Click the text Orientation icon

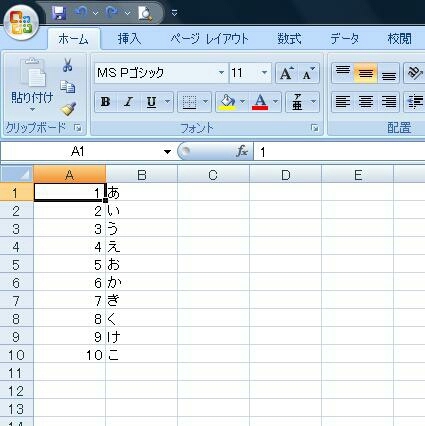(414, 73)
